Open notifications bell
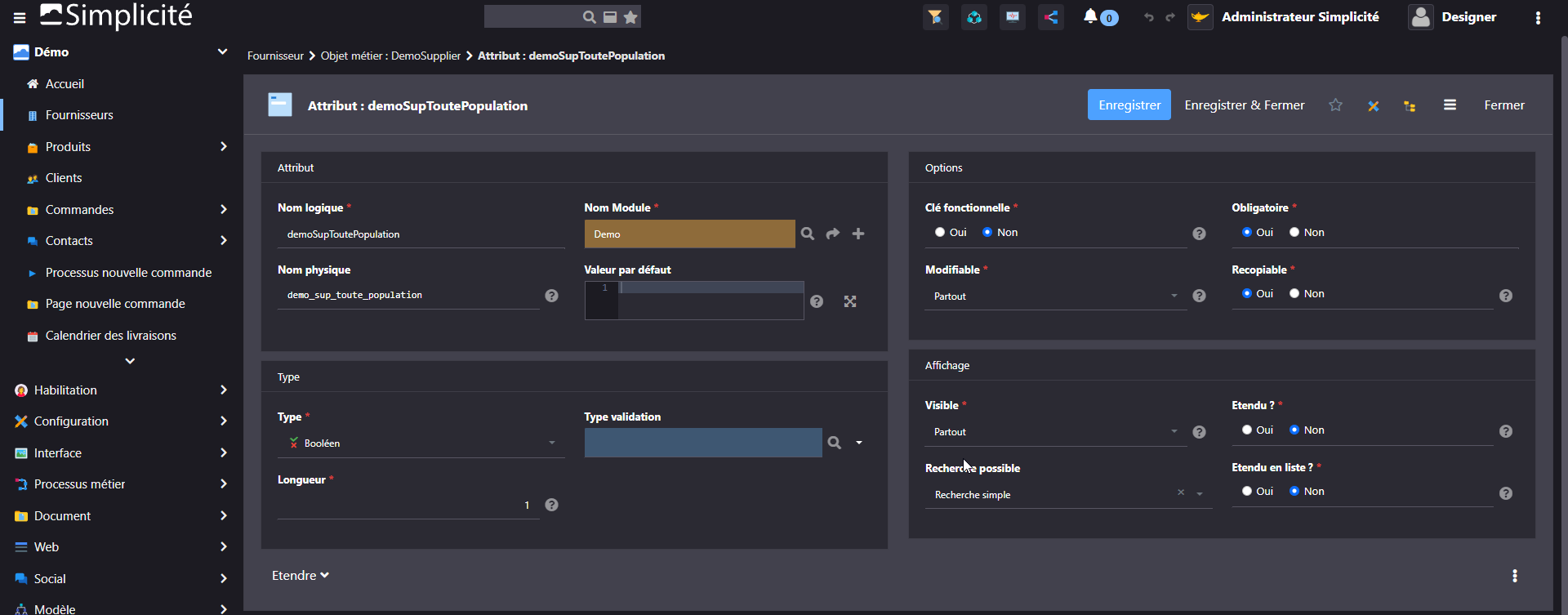 (x=1090, y=16)
